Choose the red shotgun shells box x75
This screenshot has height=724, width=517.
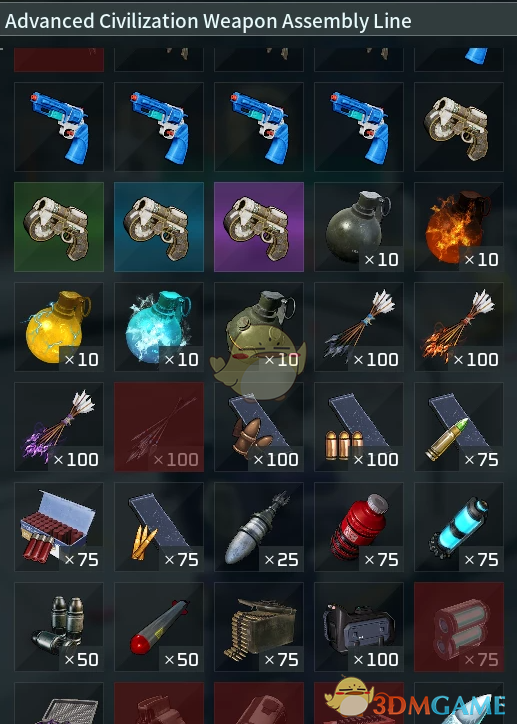(59, 527)
